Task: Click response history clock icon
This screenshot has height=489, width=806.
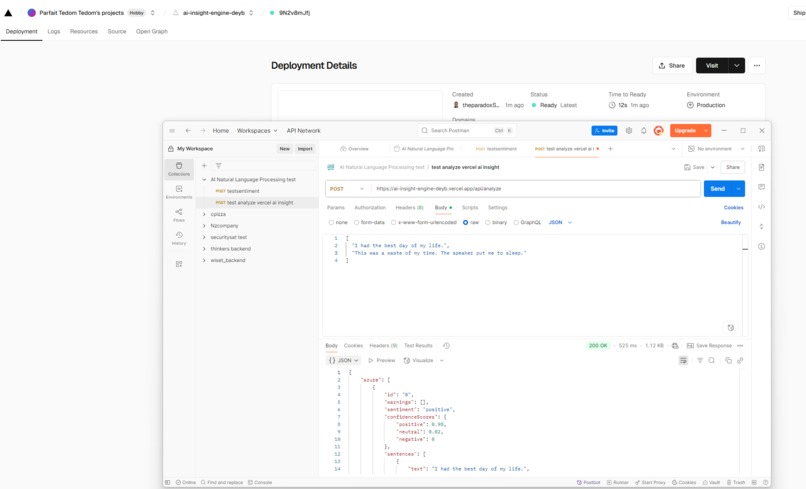Action: 446,346
